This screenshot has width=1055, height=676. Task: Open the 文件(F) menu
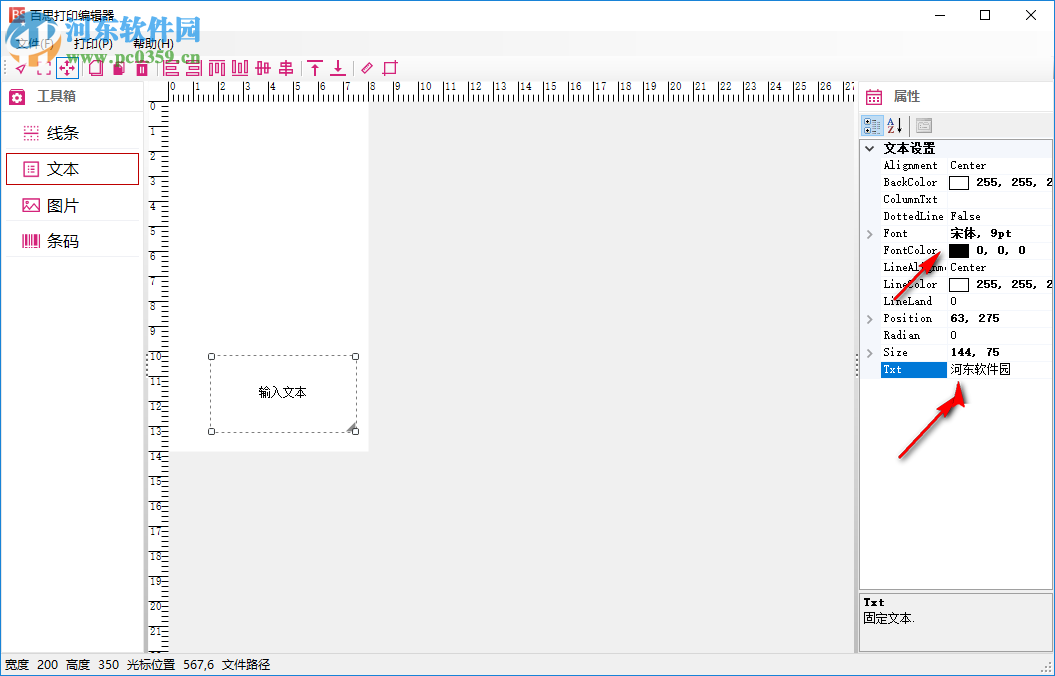pyautogui.click(x=34, y=44)
